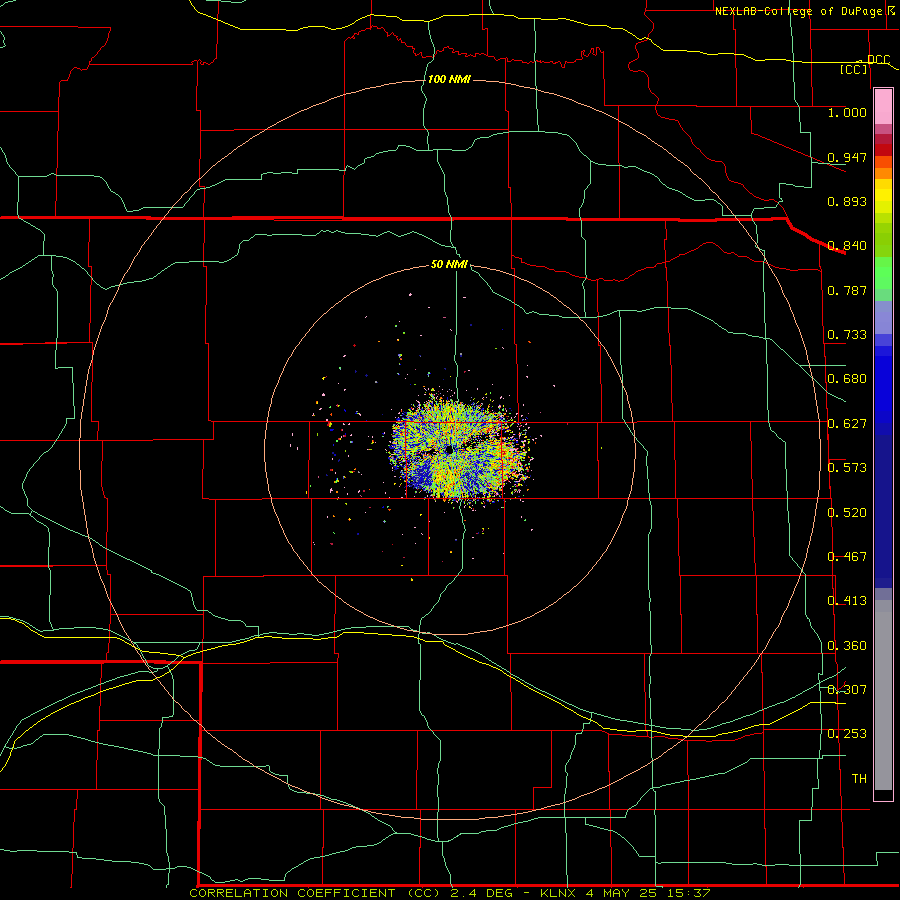Click the 0.627 scale value

tap(847, 424)
